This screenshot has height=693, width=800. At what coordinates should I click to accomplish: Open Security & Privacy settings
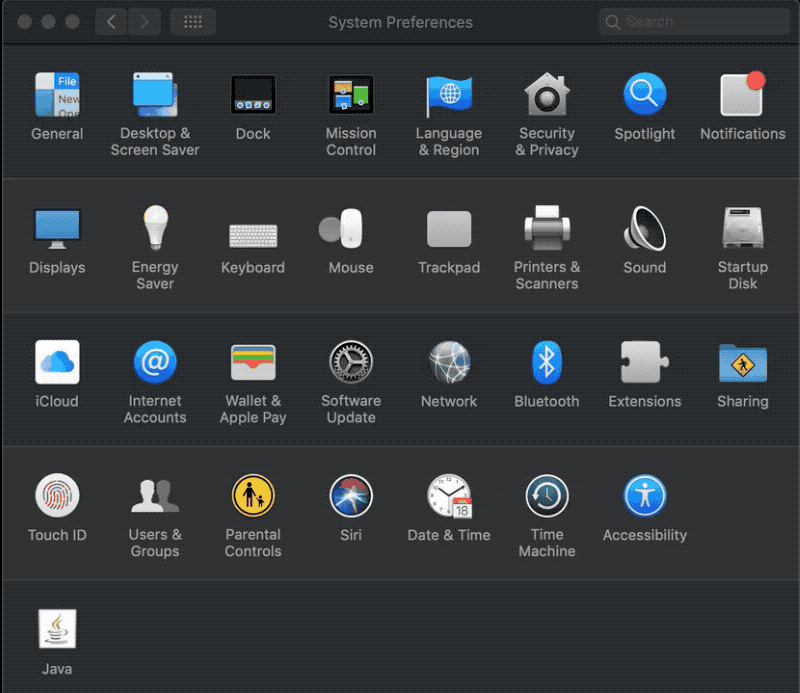547,95
